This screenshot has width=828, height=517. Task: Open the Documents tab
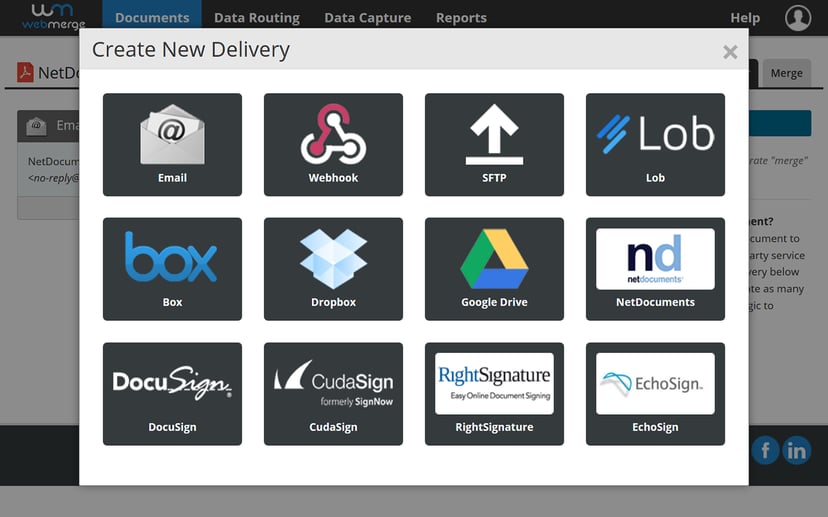pyautogui.click(x=152, y=17)
